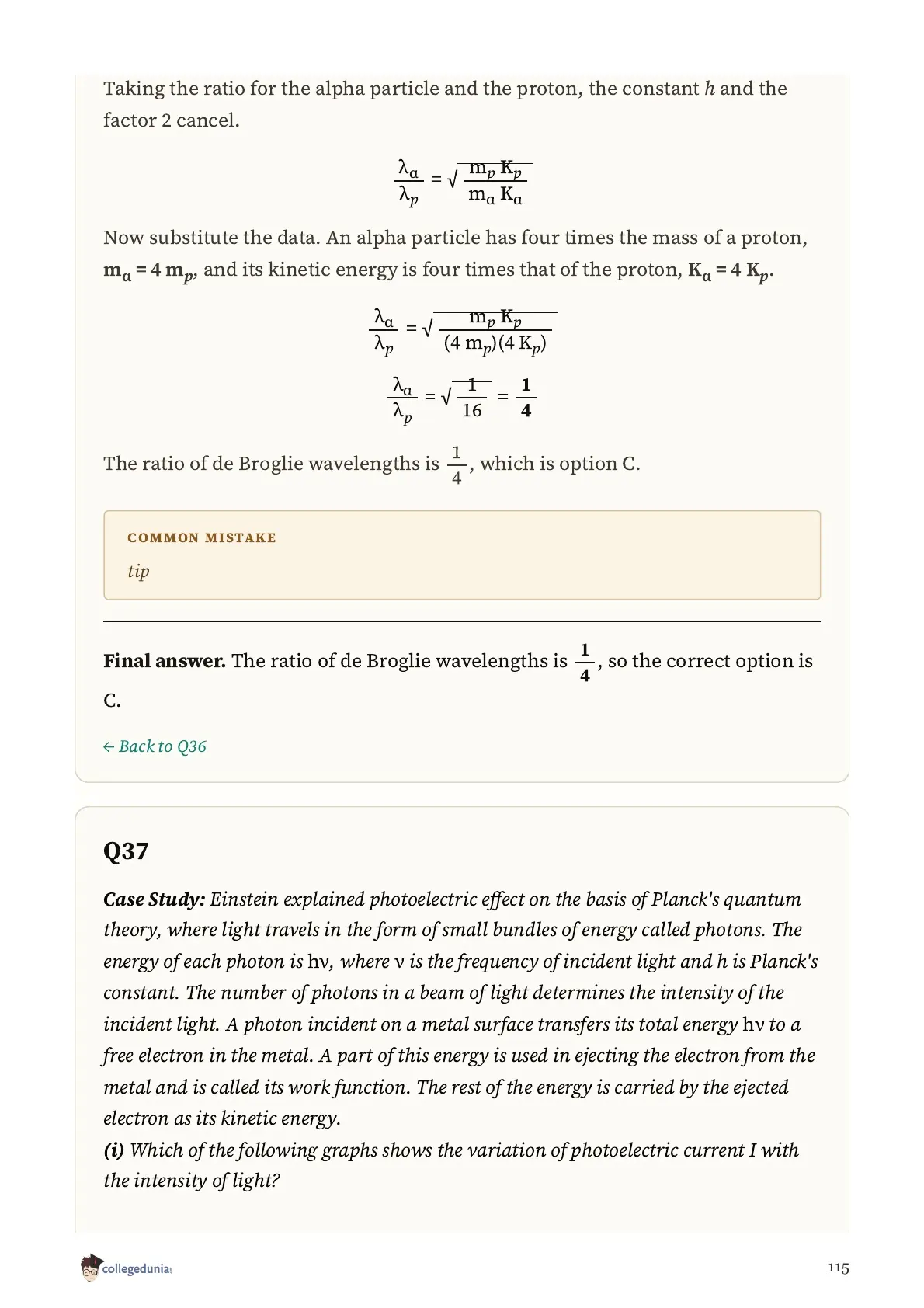This screenshot has height=1308, width=924.
Task: Click the '← Back to Q36' link
Action: pos(155,746)
